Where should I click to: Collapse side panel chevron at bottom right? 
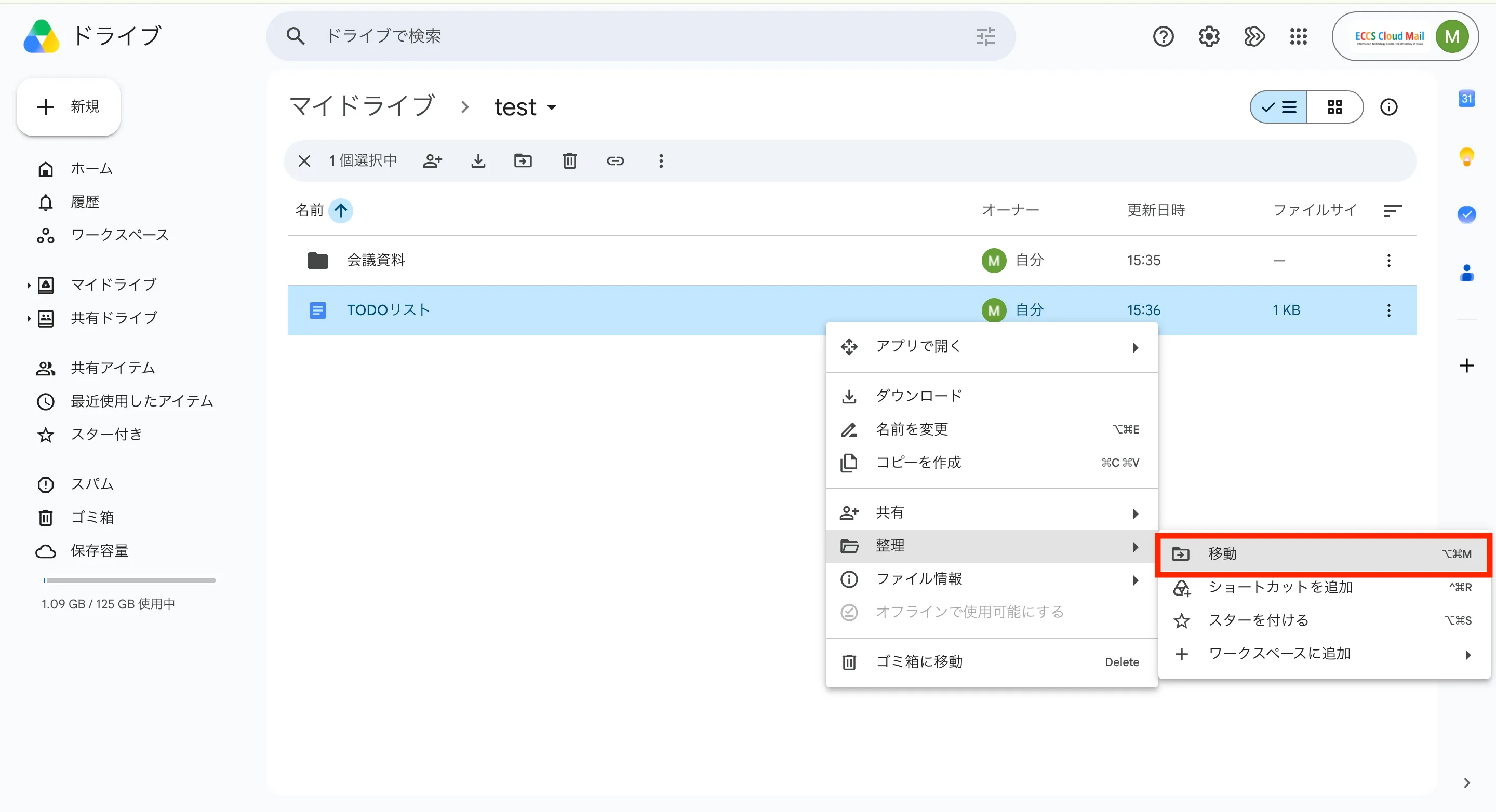click(x=1467, y=783)
